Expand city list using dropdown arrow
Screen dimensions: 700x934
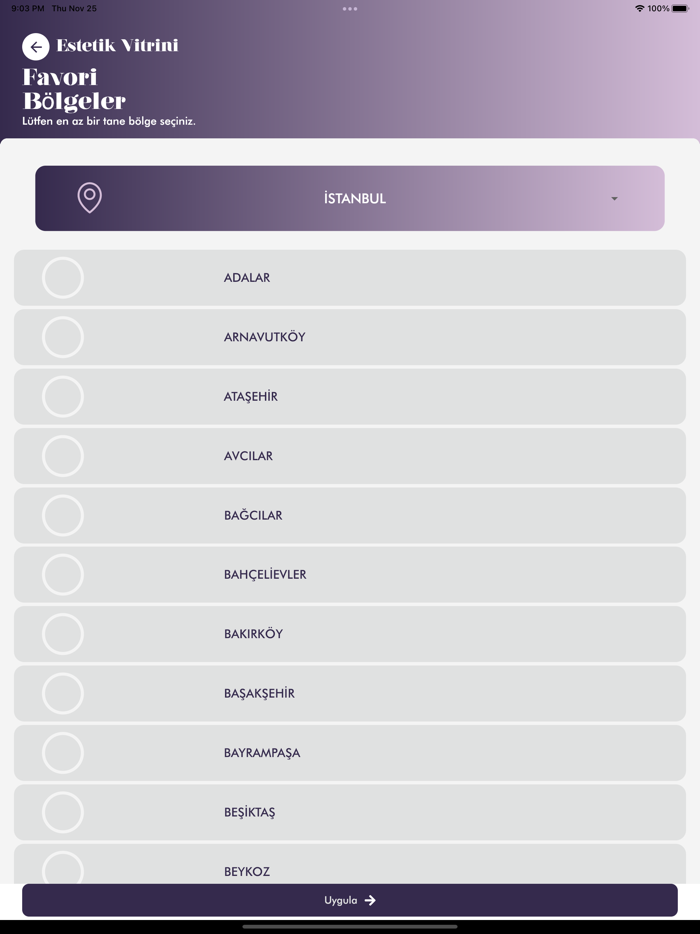pos(614,199)
